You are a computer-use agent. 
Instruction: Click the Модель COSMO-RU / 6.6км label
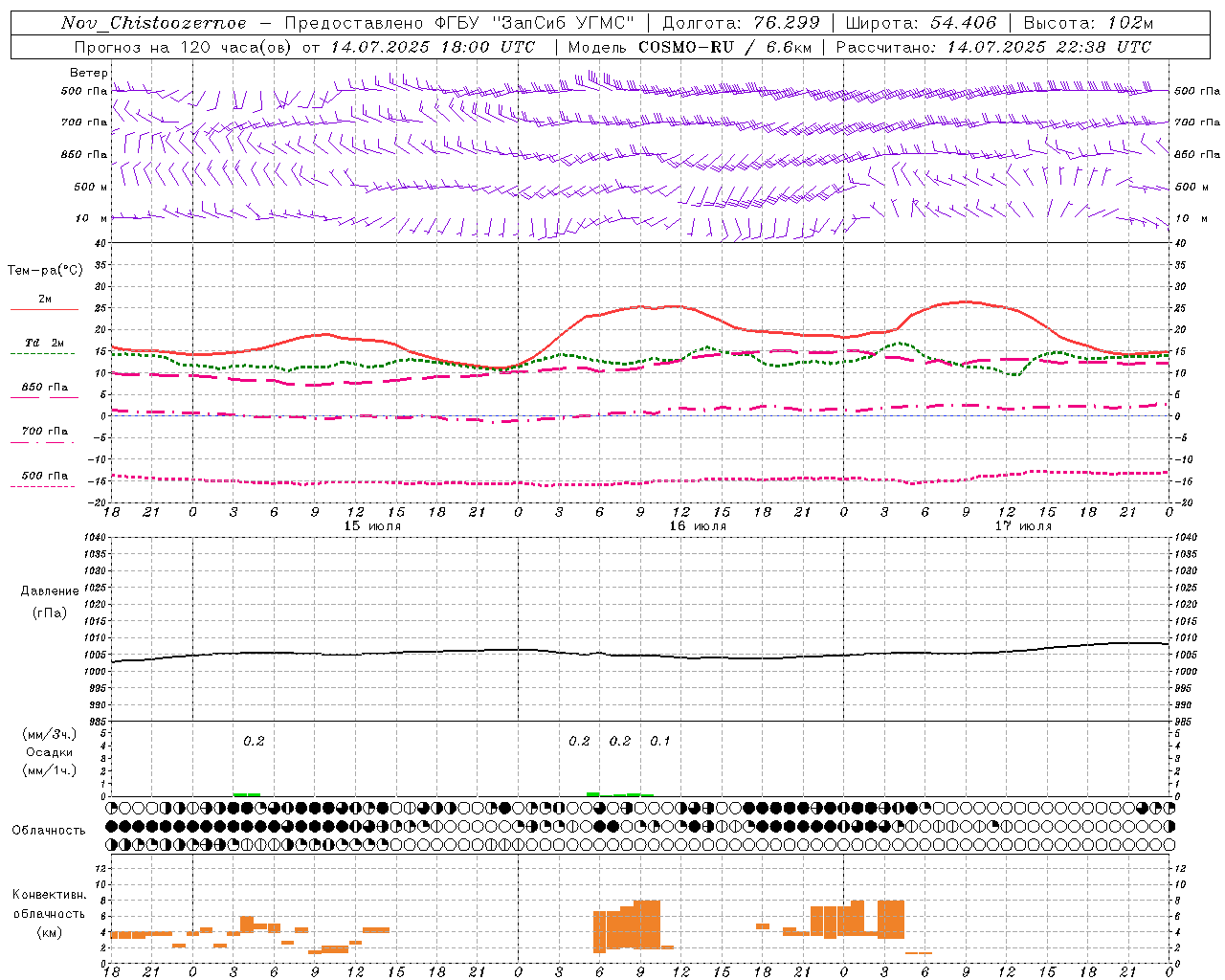pos(690,47)
